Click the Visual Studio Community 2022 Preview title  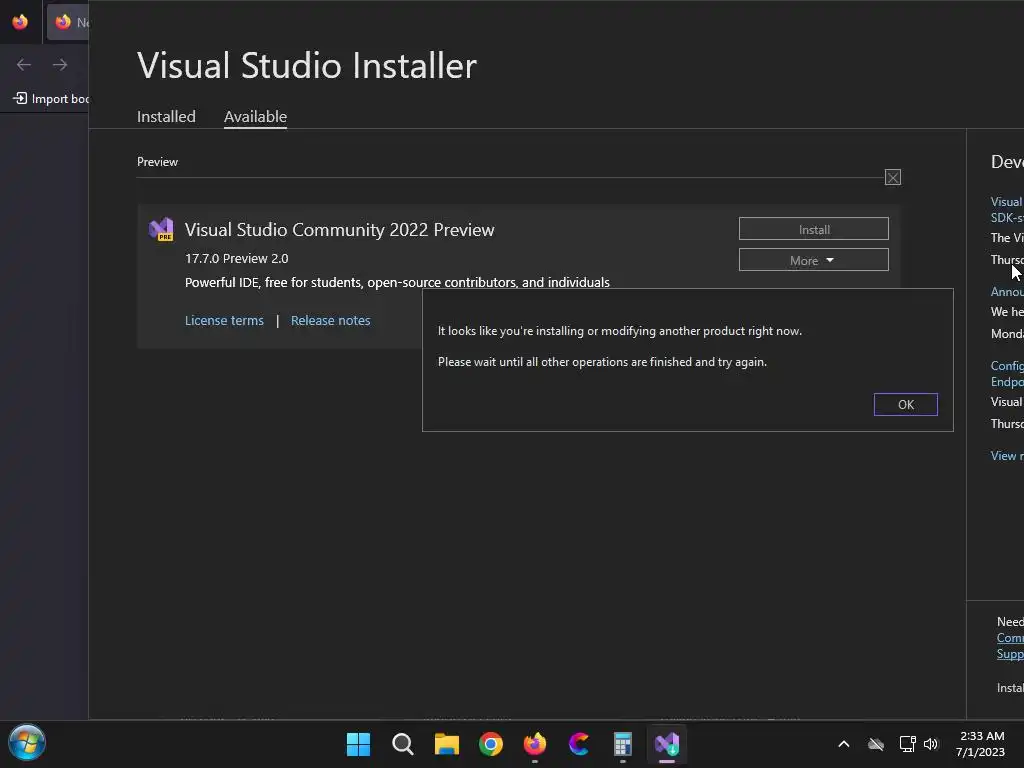point(340,230)
